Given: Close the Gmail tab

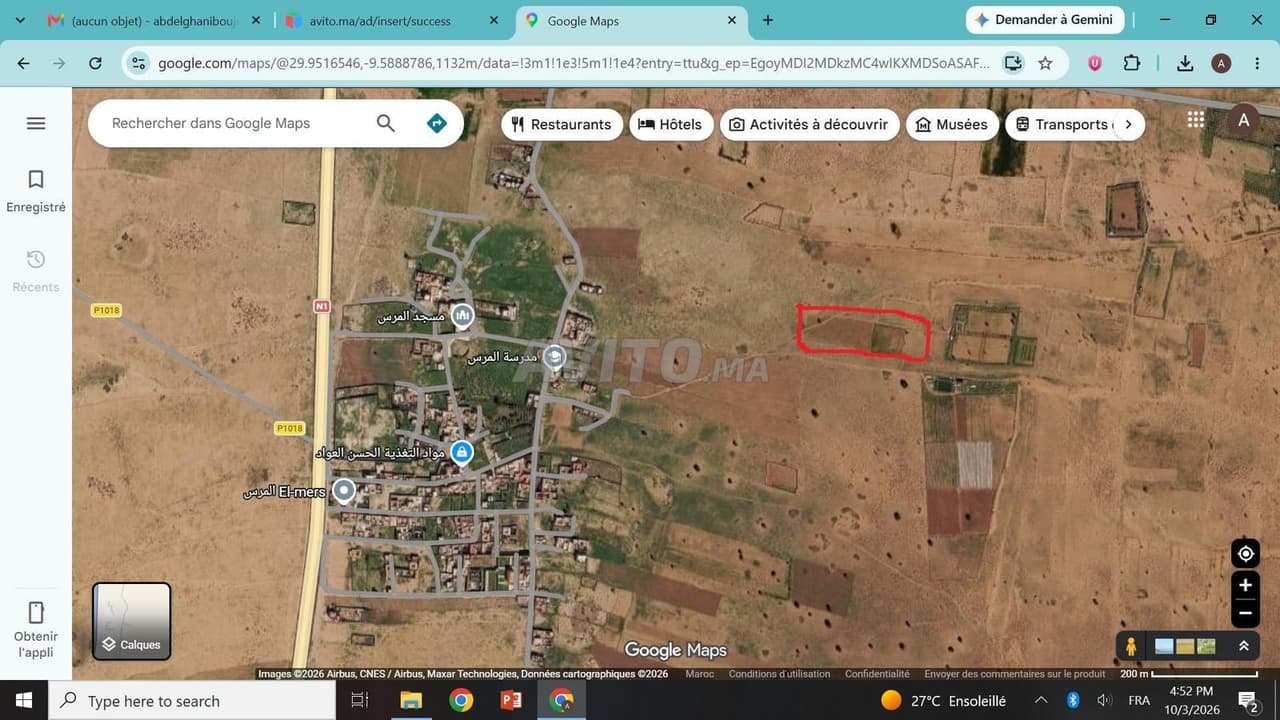Looking at the screenshot, I should pyautogui.click(x=257, y=20).
